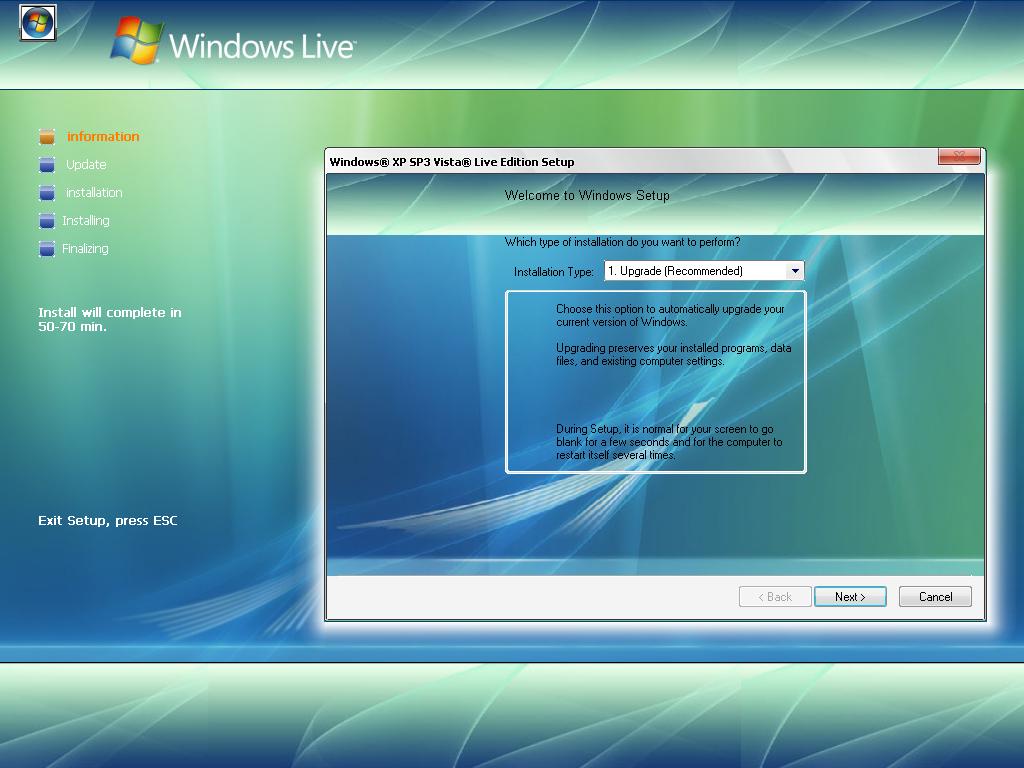1024x768 pixels.
Task: Click the 'Finalizing' step label
Action: (85, 249)
